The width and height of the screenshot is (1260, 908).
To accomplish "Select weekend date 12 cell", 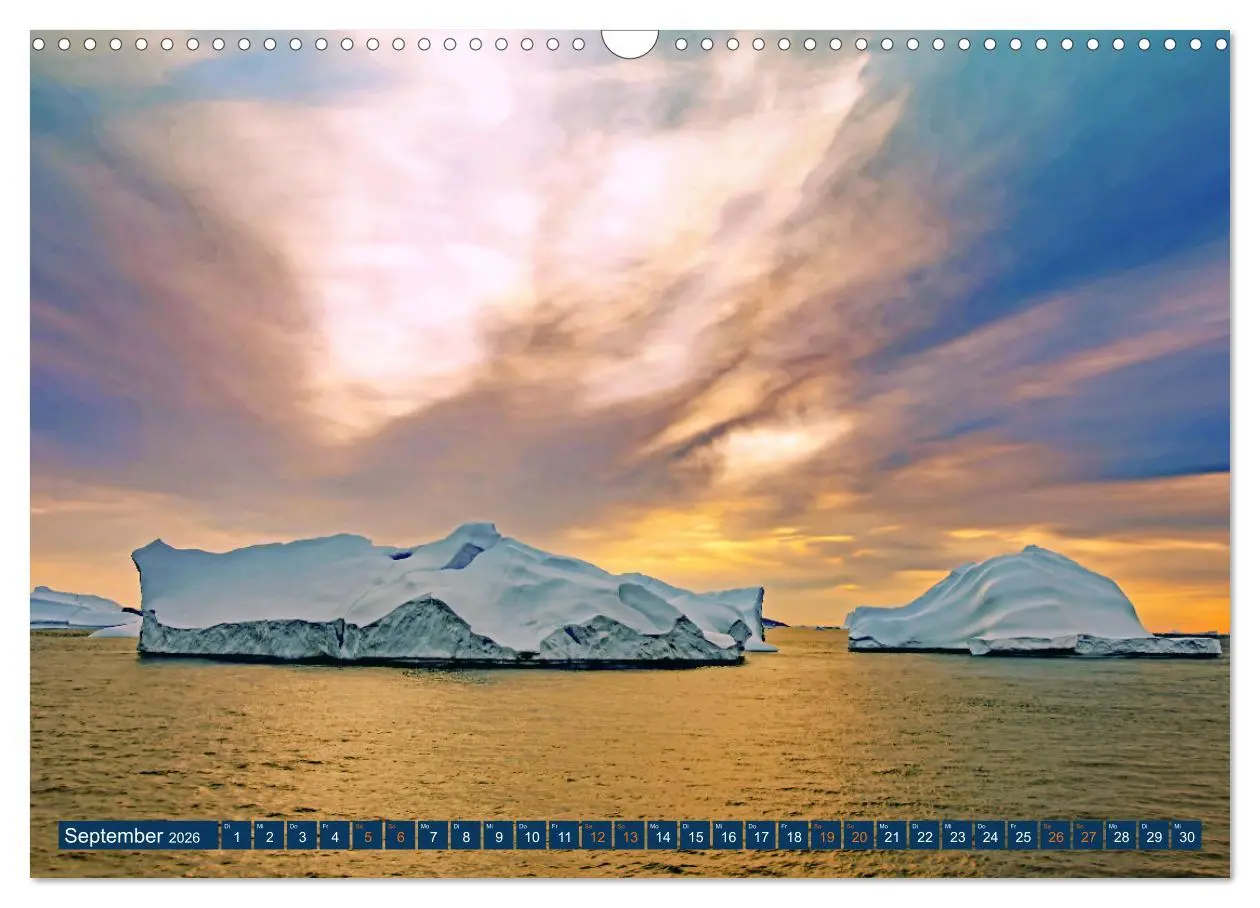I will coord(597,836).
